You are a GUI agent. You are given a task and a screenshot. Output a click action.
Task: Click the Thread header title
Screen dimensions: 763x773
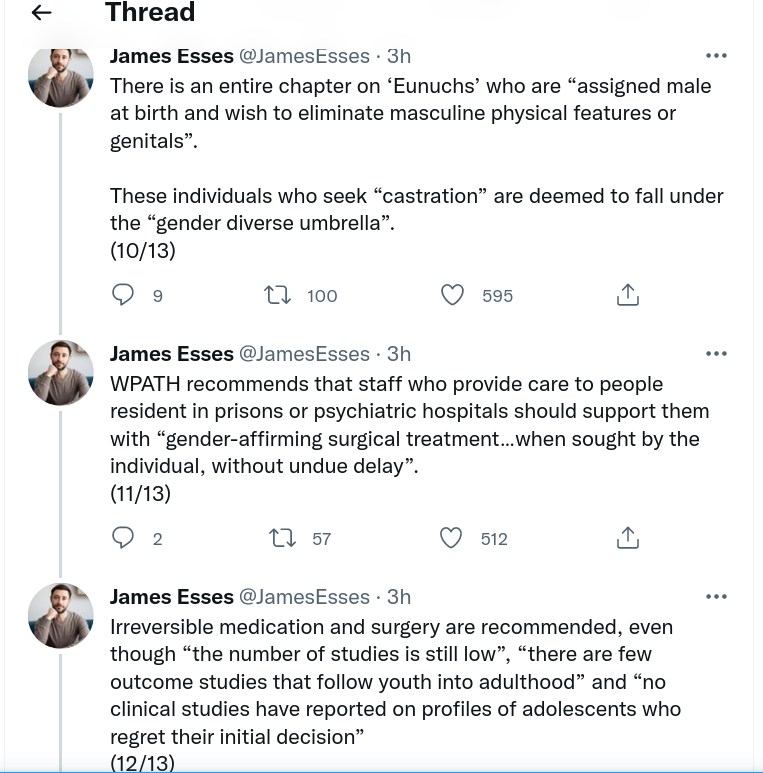coord(150,13)
